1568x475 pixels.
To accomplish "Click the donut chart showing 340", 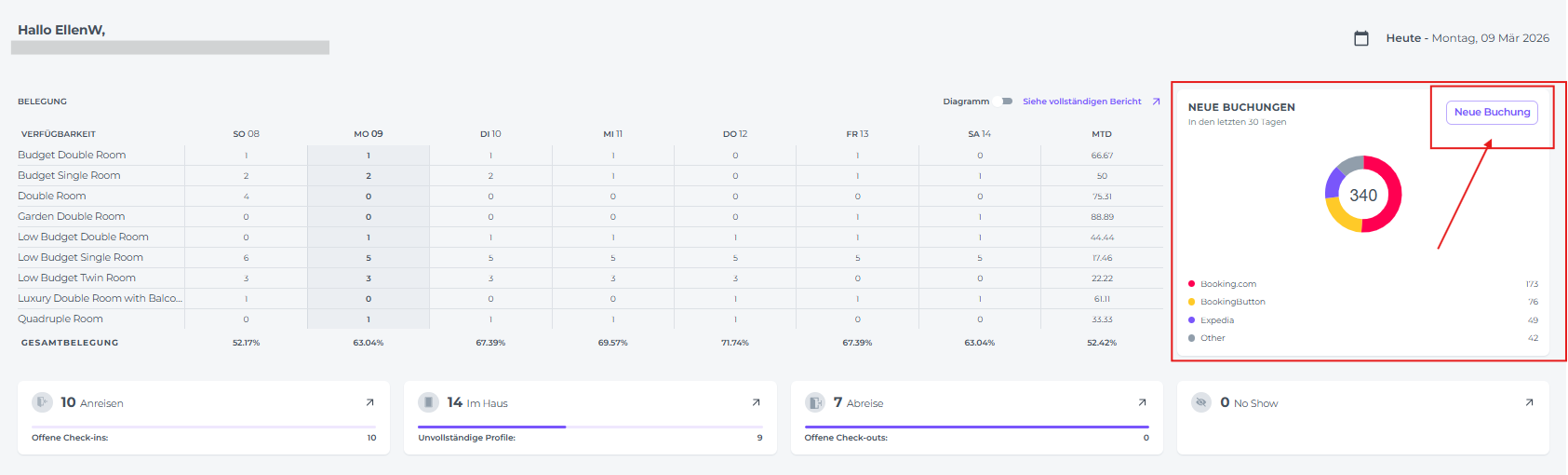I will pos(1362,195).
